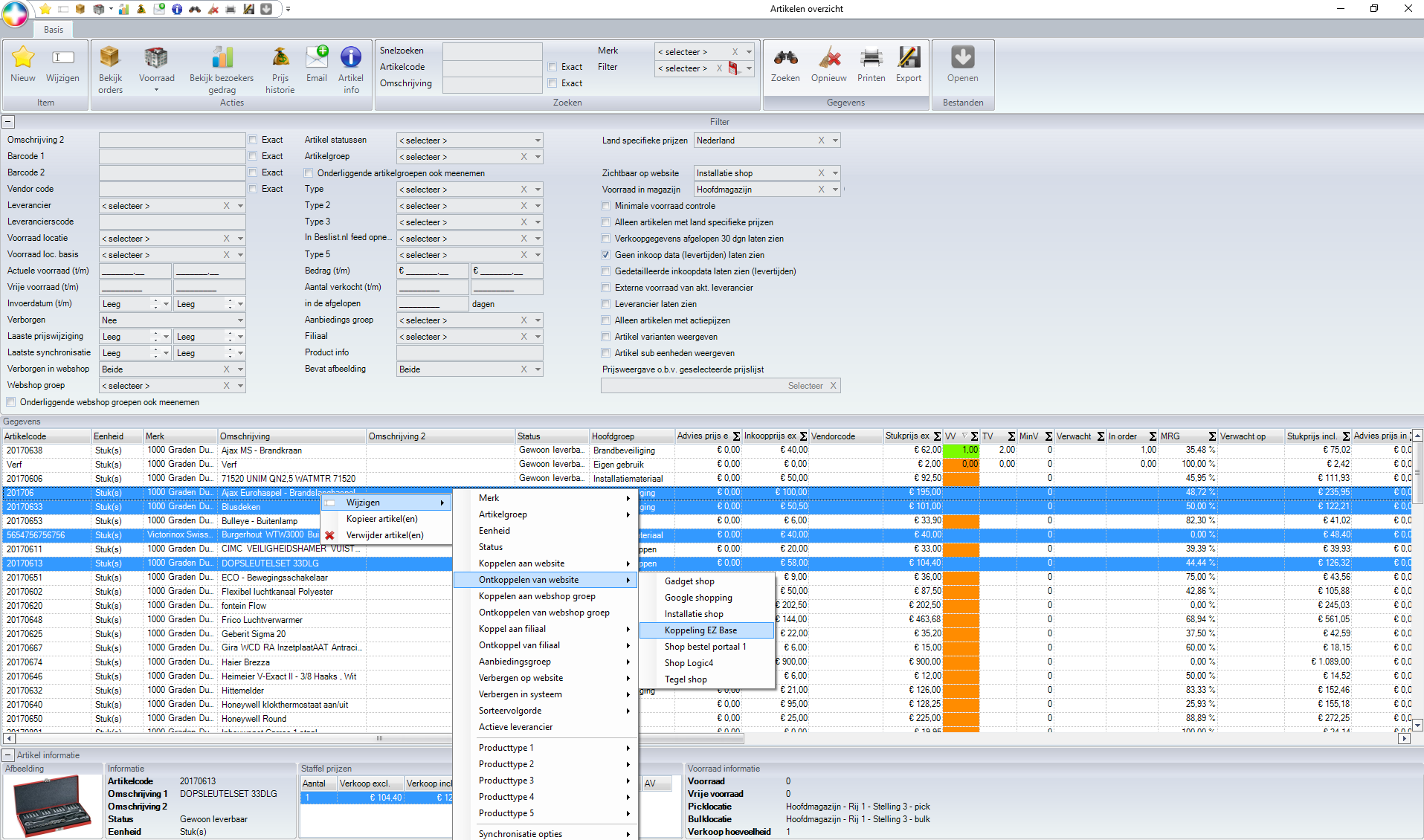Uncheck Geen inkoop data laten zien
This screenshot has width=1424, height=840.
pyautogui.click(x=606, y=255)
